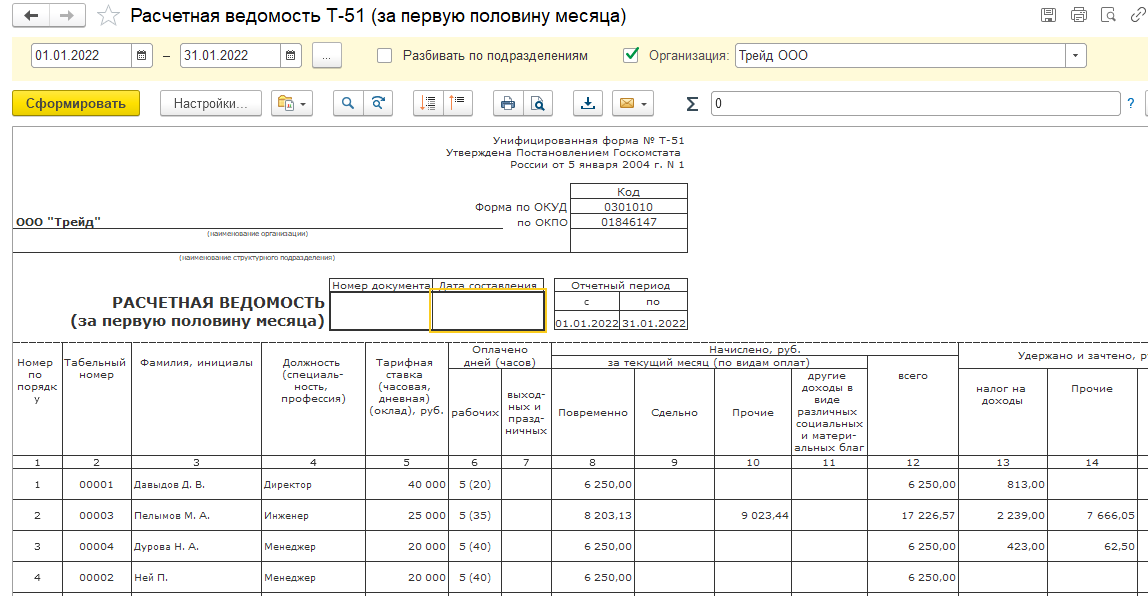The image size is (1148, 596).
Task: Select the 'Дата составления' empty cell
Action: [488, 311]
